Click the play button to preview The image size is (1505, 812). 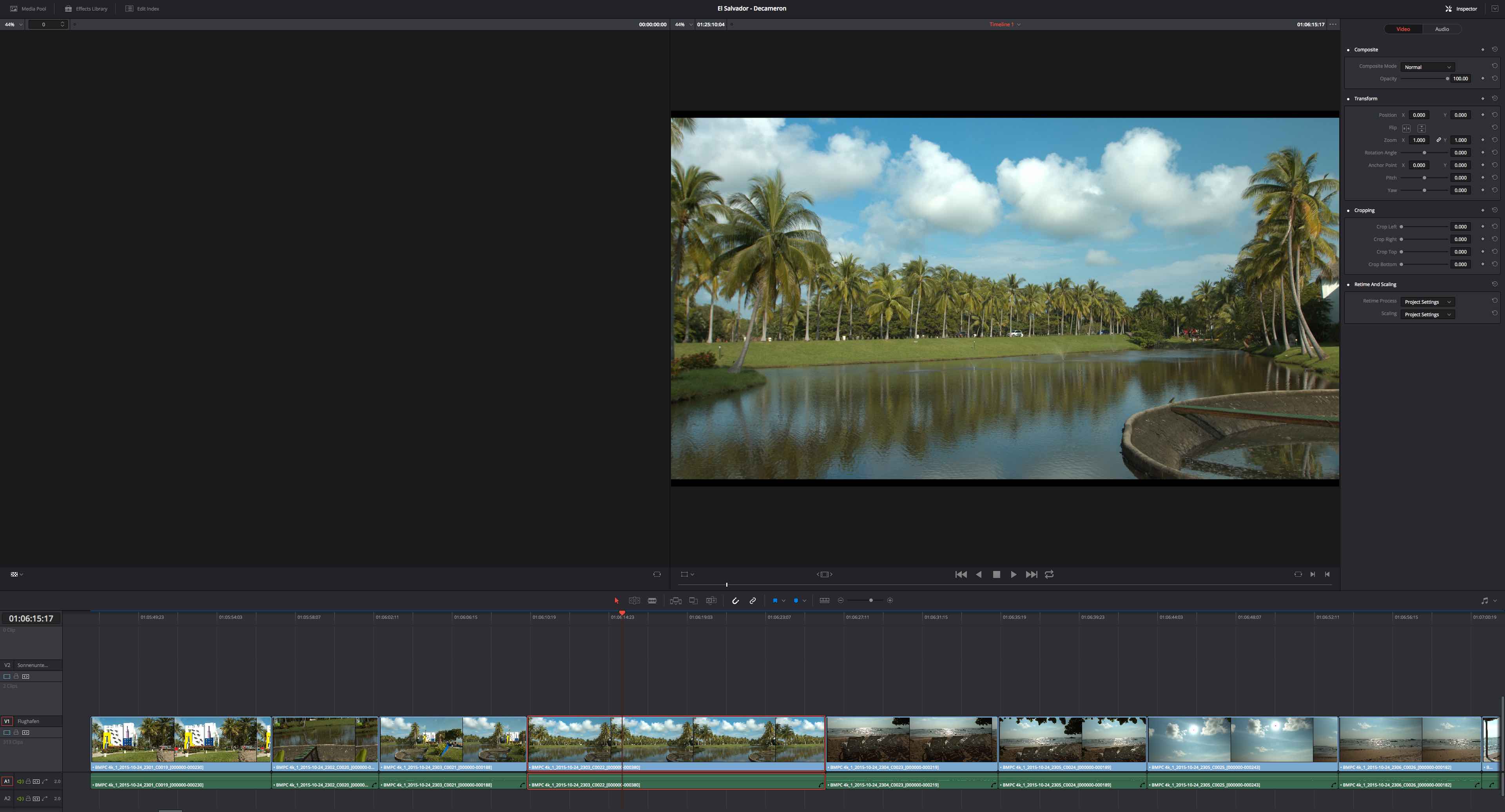coord(1014,575)
